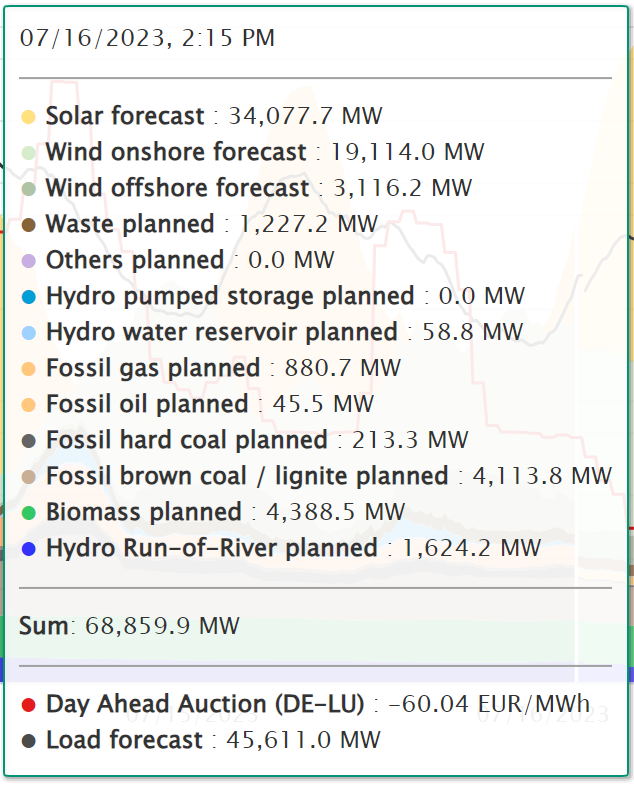
Task: Click the yellow Solar forecast dot
Action: [x=28, y=117]
